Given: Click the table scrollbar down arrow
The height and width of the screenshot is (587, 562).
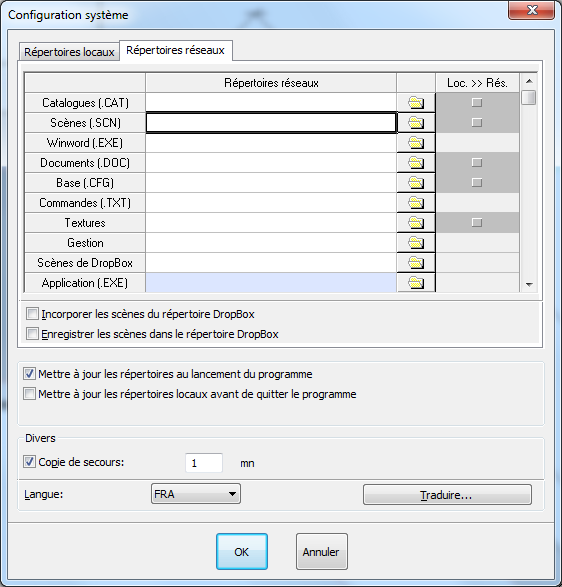Looking at the screenshot, I should pos(529,285).
